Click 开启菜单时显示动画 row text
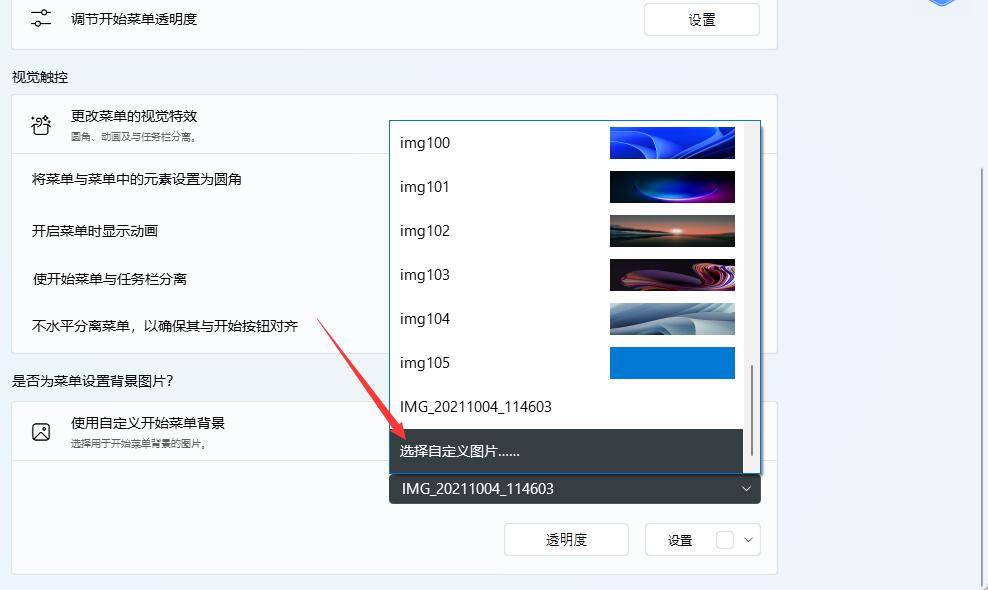This screenshot has width=988, height=590. (95, 231)
